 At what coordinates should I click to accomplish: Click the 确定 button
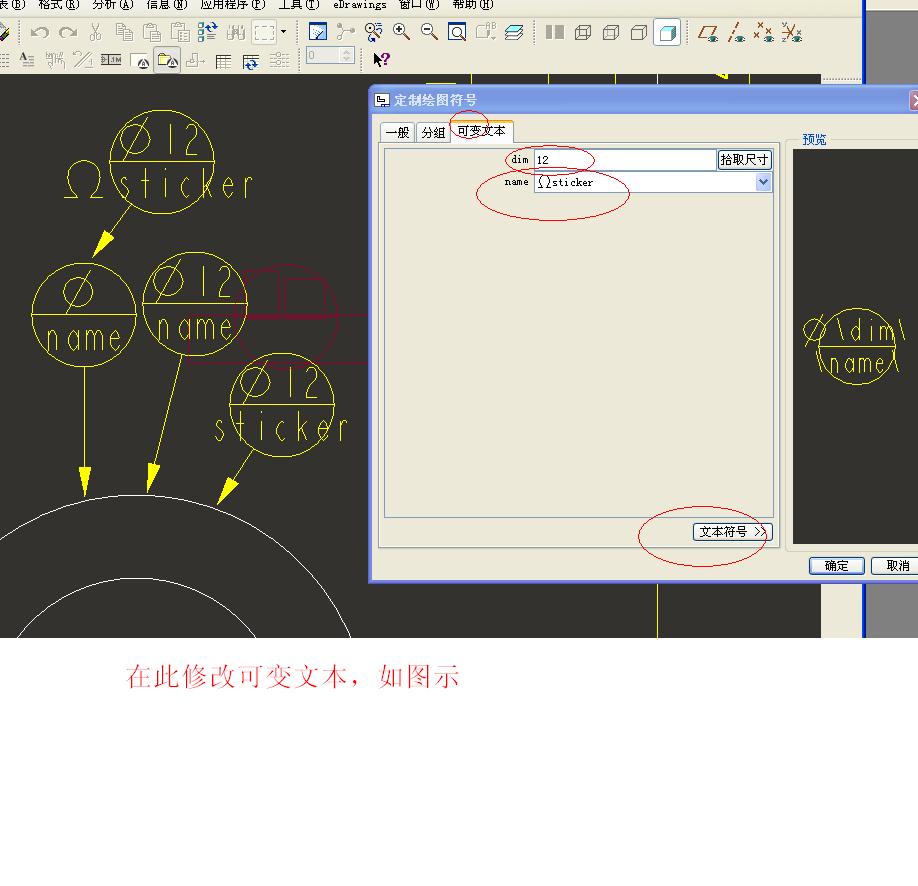click(x=836, y=566)
